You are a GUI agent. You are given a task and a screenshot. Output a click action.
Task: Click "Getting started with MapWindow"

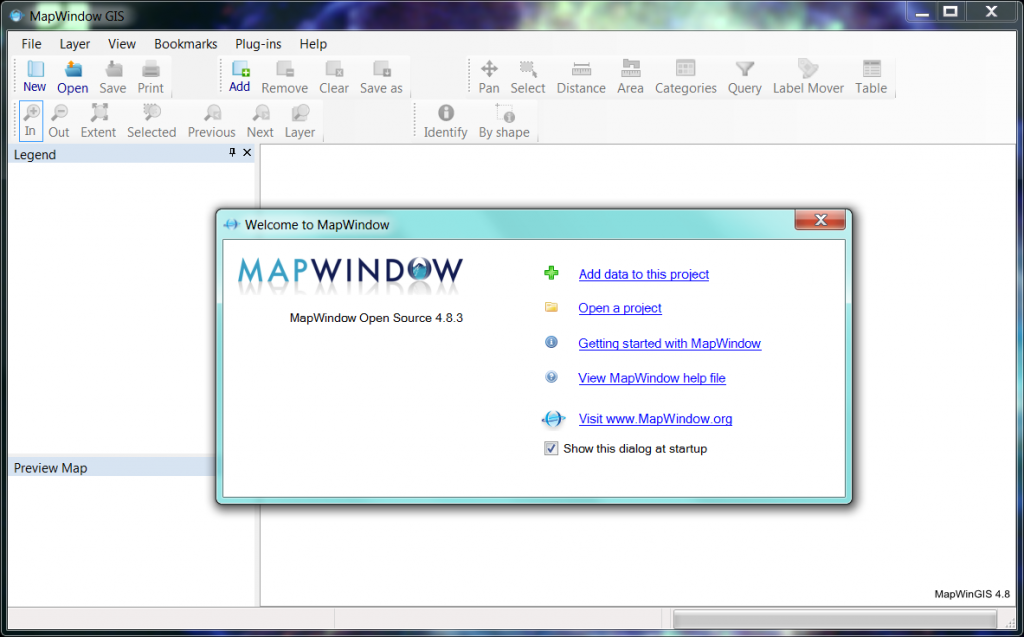(669, 342)
